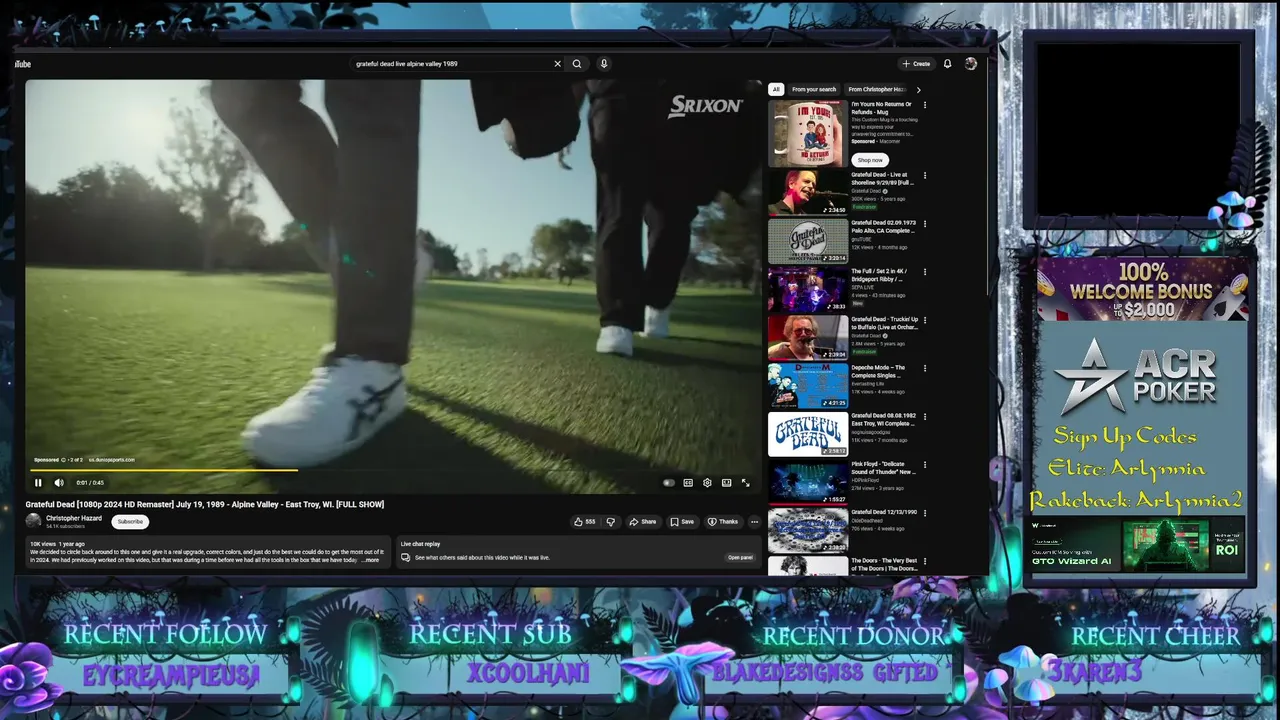Open options for Pink Floyd video

[x=925, y=465]
